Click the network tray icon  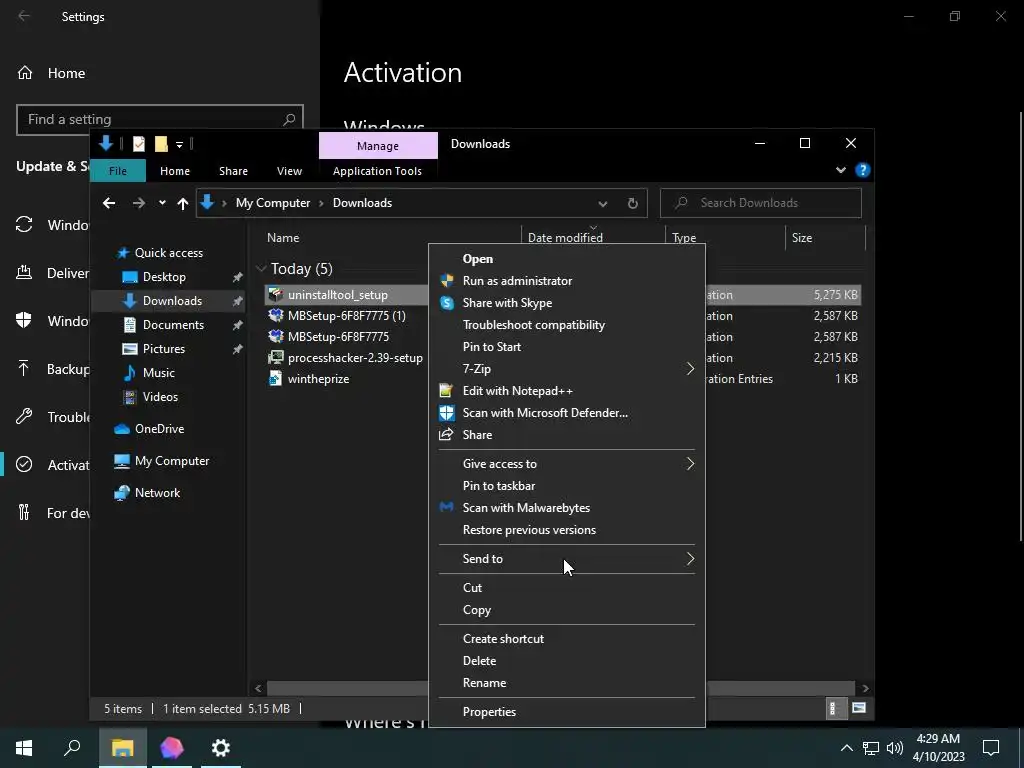pyautogui.click(x=871, y=748)
